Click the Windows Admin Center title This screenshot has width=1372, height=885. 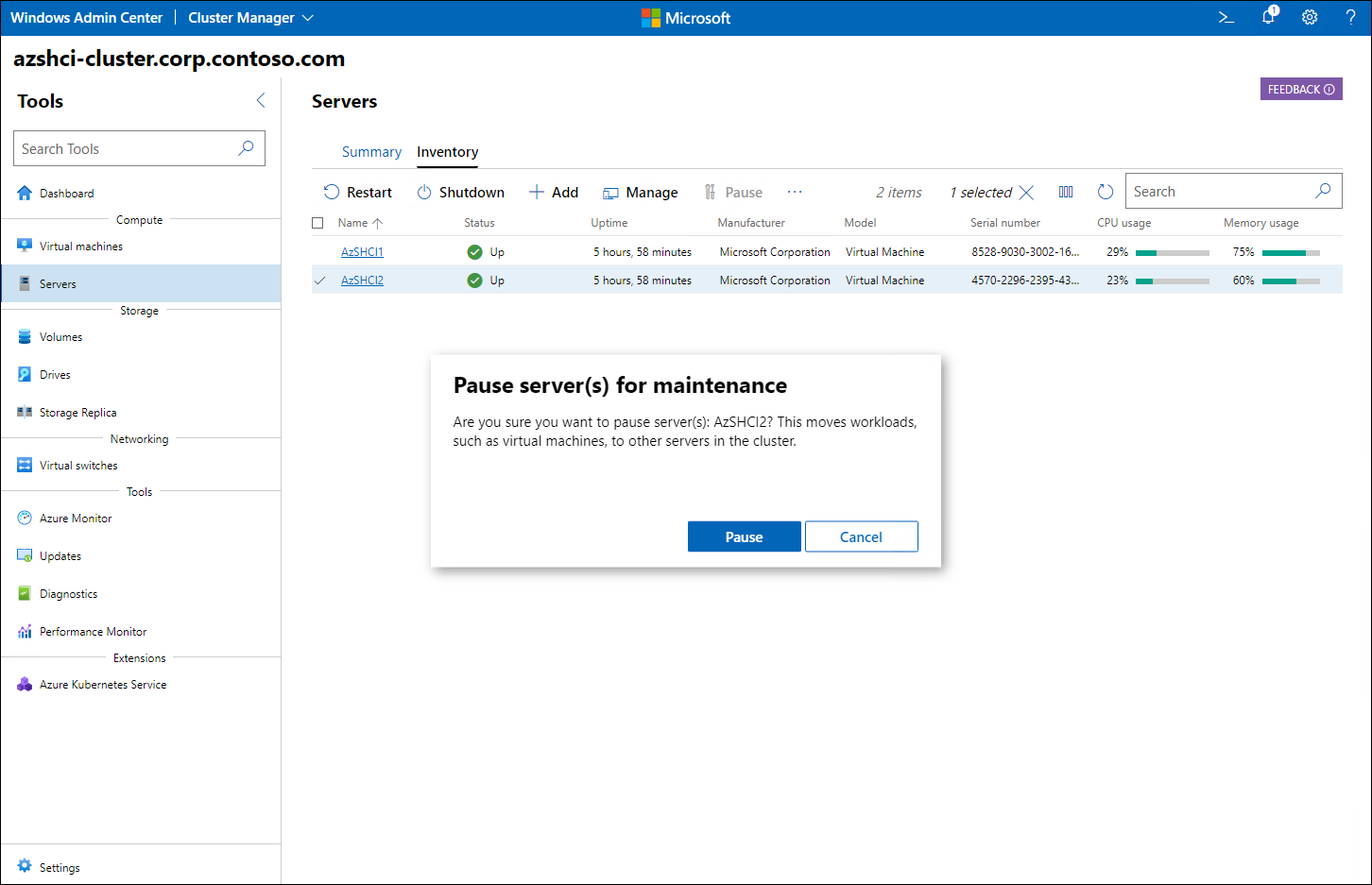click(86, 17)
